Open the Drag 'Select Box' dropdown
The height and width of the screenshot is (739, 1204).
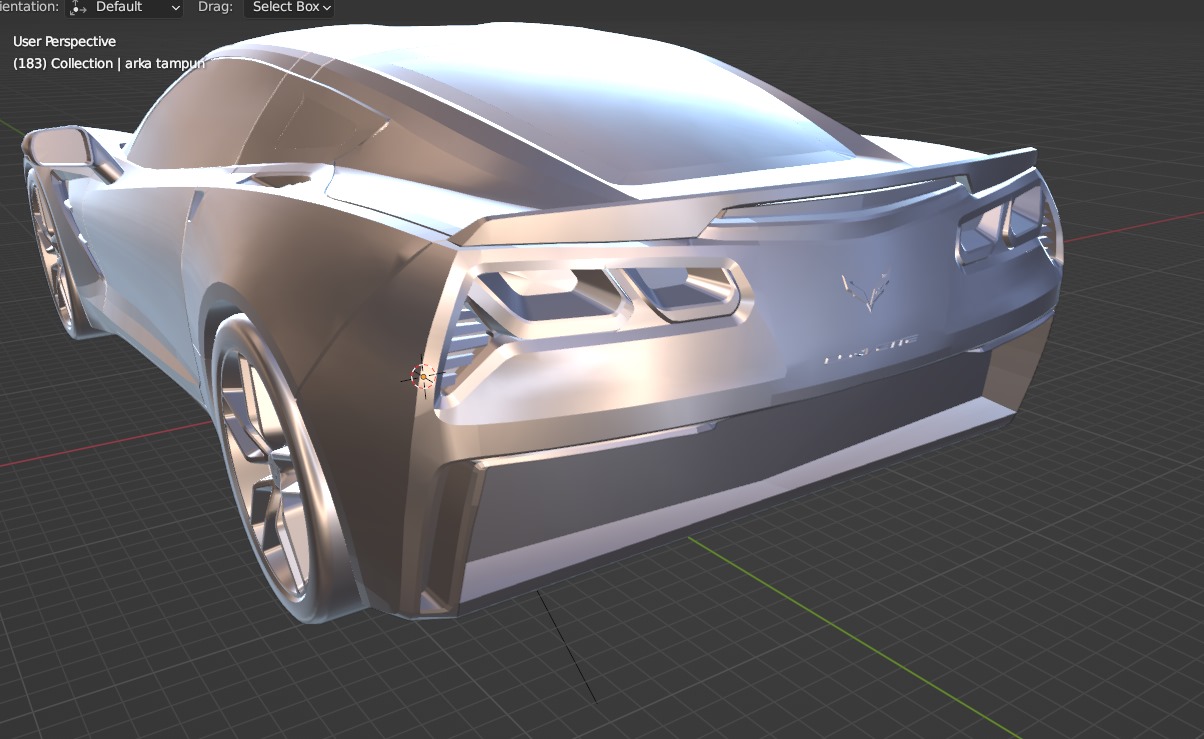pos(289,8)
